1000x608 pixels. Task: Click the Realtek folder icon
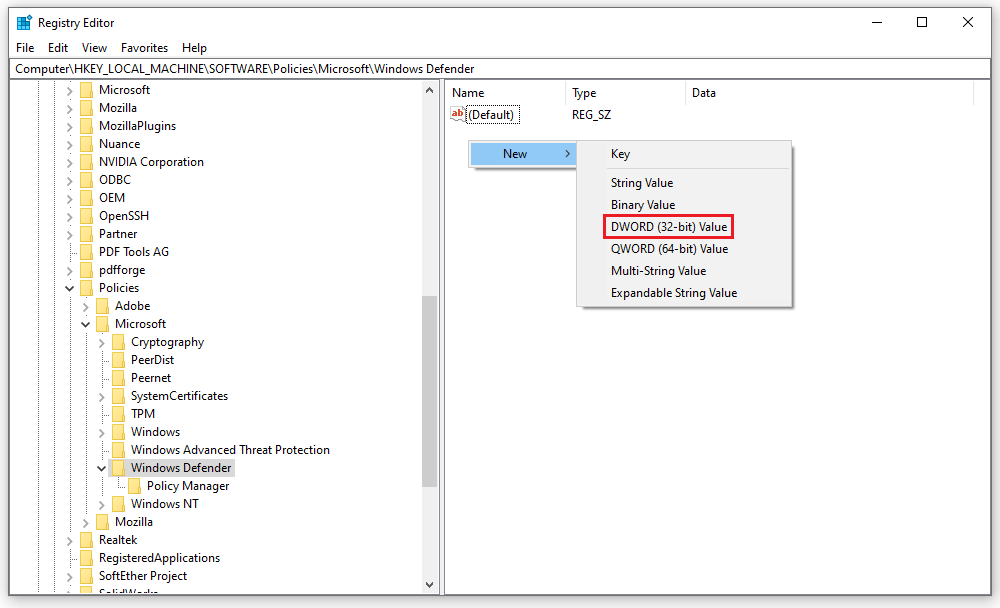[x=87, y=540]
